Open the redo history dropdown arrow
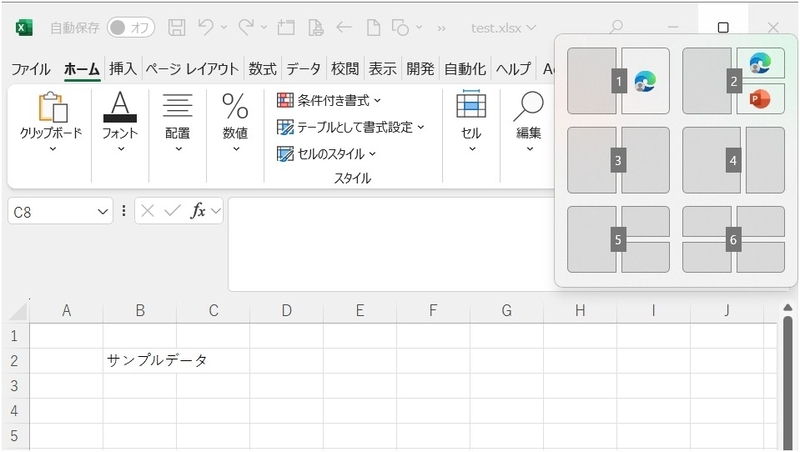The width and height of the screenshot is (800, 452). point(264,28)
